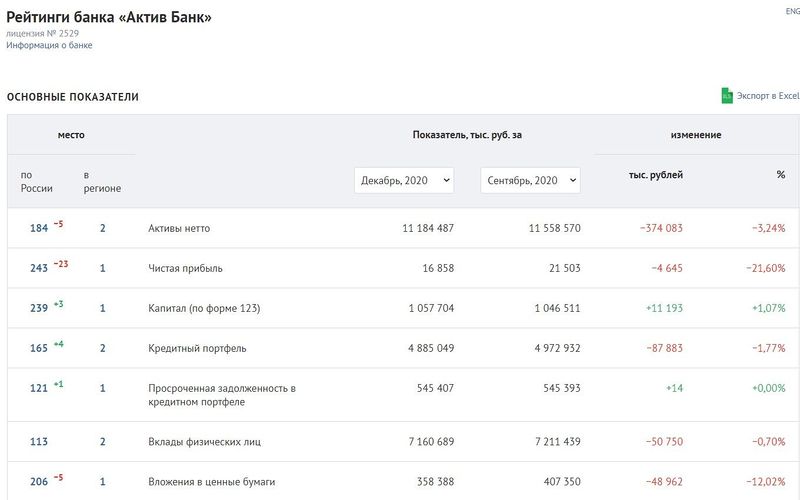Click лицензия № 2529 text

tap(42, 33)
